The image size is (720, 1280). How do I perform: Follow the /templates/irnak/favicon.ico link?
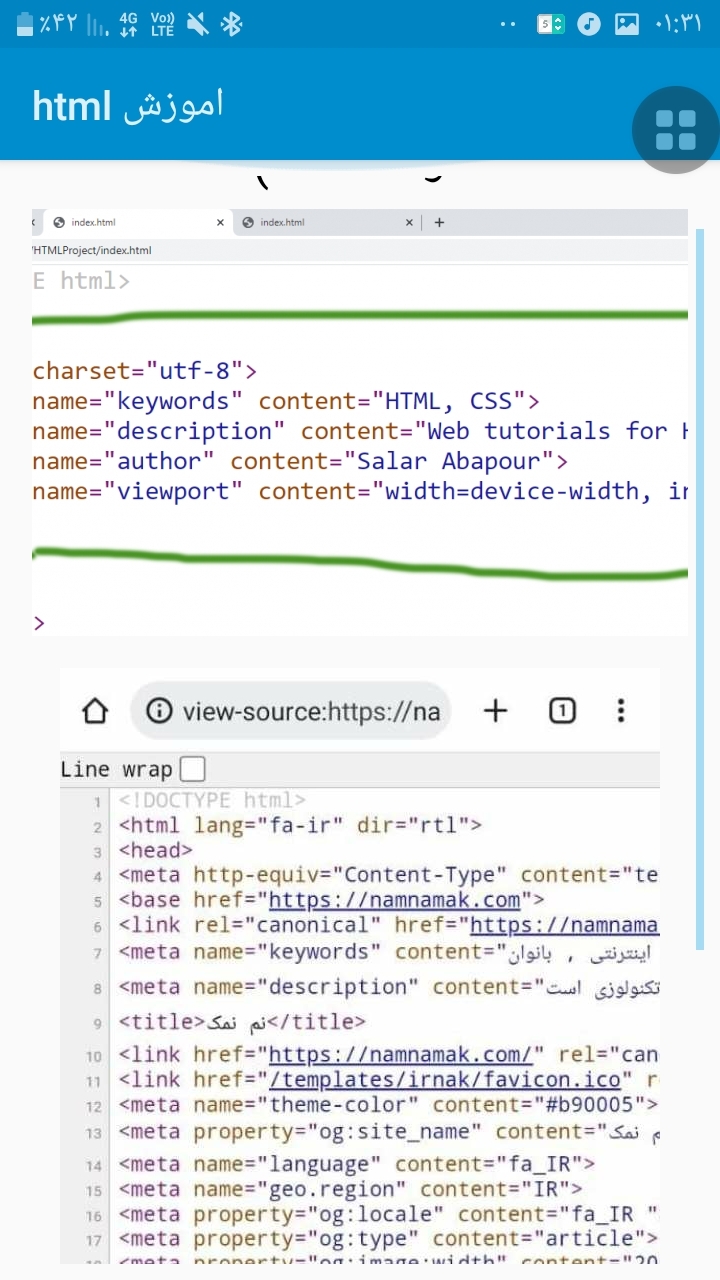(446, 1080)
